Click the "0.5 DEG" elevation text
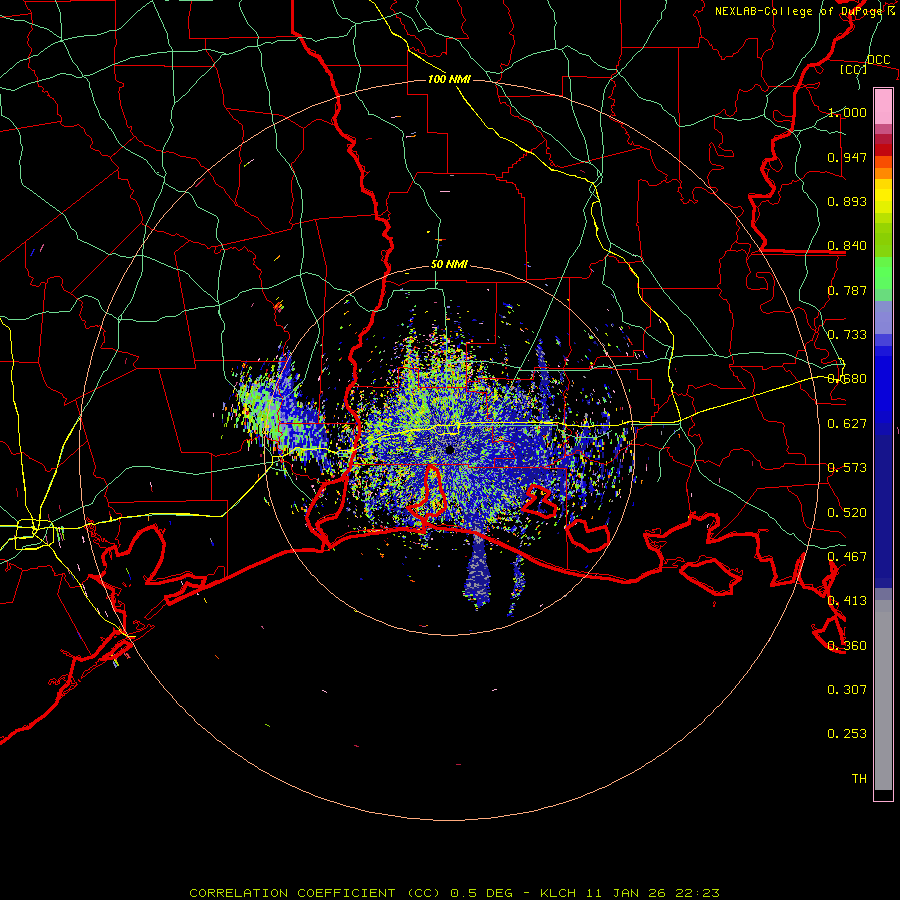This screenshot has height=900, width=900. pyautogui.click(x=481, y=893)
